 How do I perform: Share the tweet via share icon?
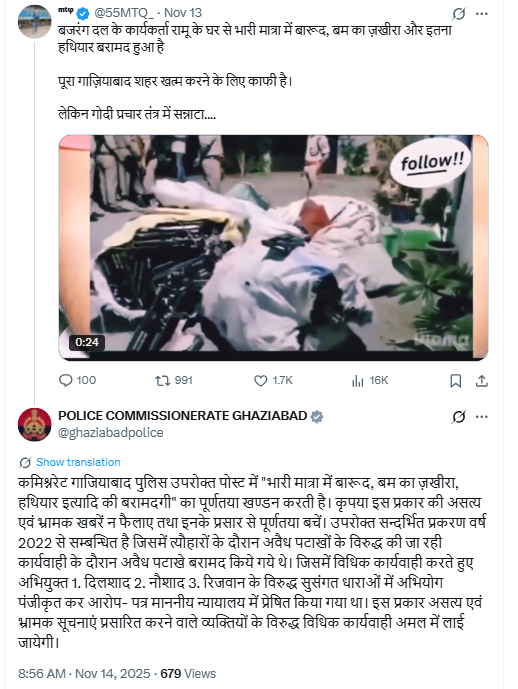point(482,381)
